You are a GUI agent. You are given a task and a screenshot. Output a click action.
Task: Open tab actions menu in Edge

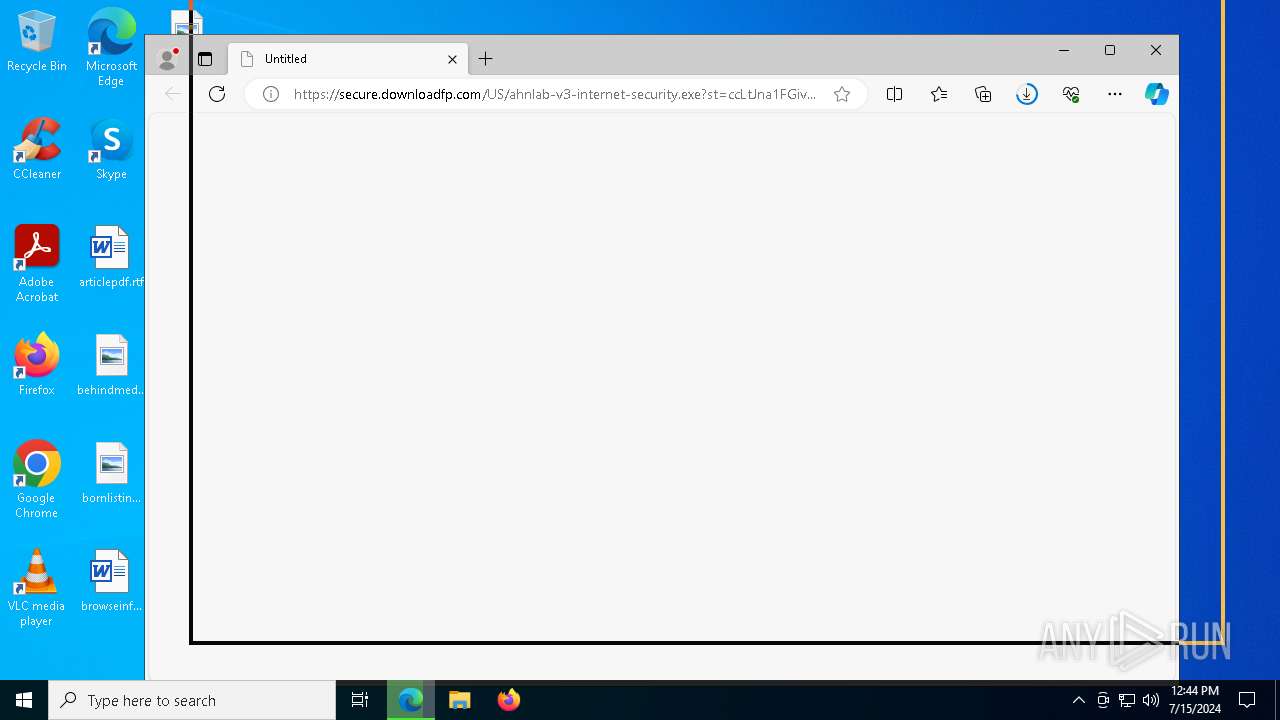(x=205, y=59)
